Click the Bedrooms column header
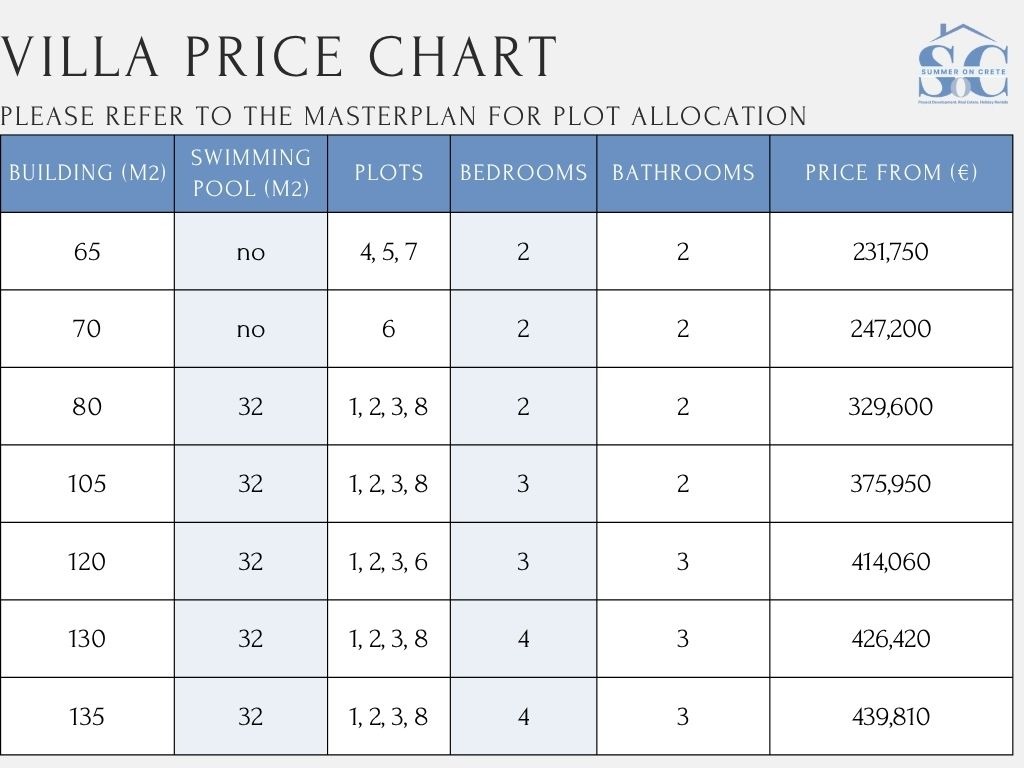The image size is (1024, 768). coord(523,172)
